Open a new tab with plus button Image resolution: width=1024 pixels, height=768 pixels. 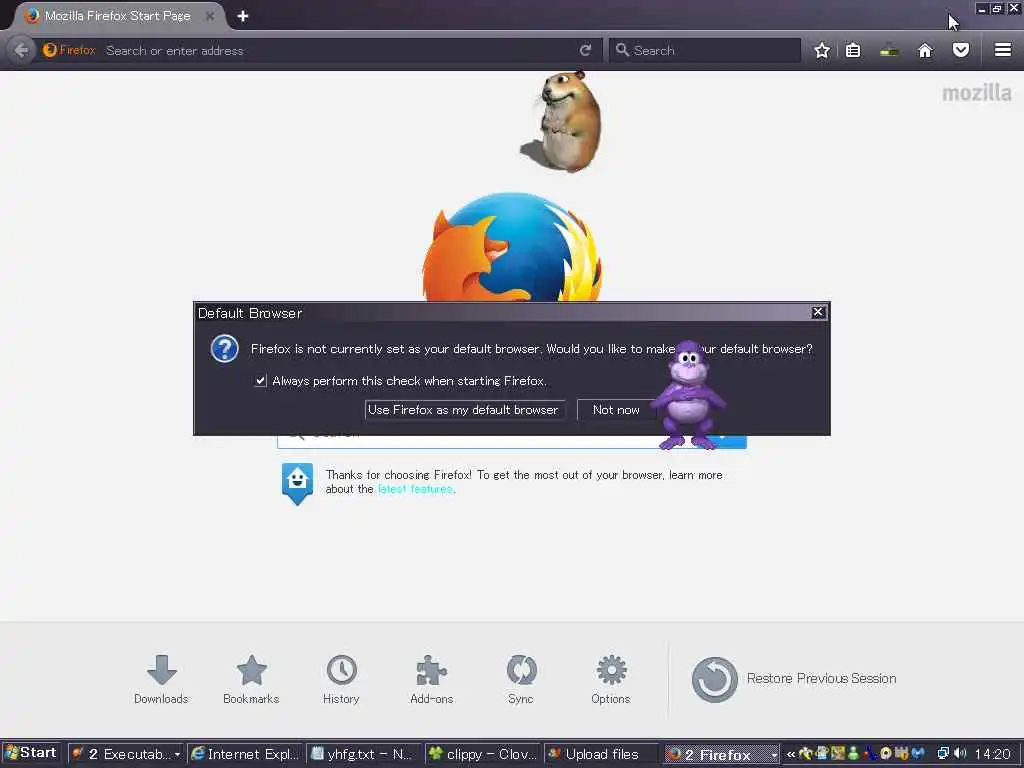[x=243, y=16]
